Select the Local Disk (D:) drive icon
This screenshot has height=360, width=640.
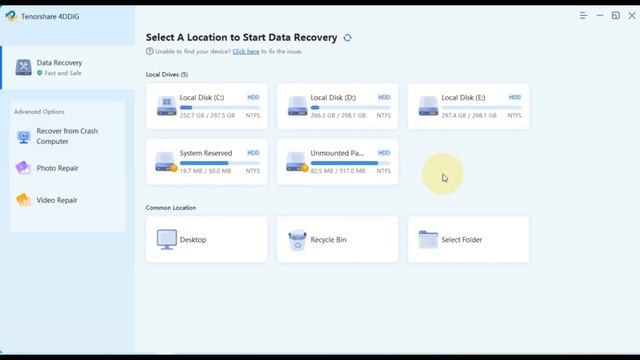click(297, 106)
